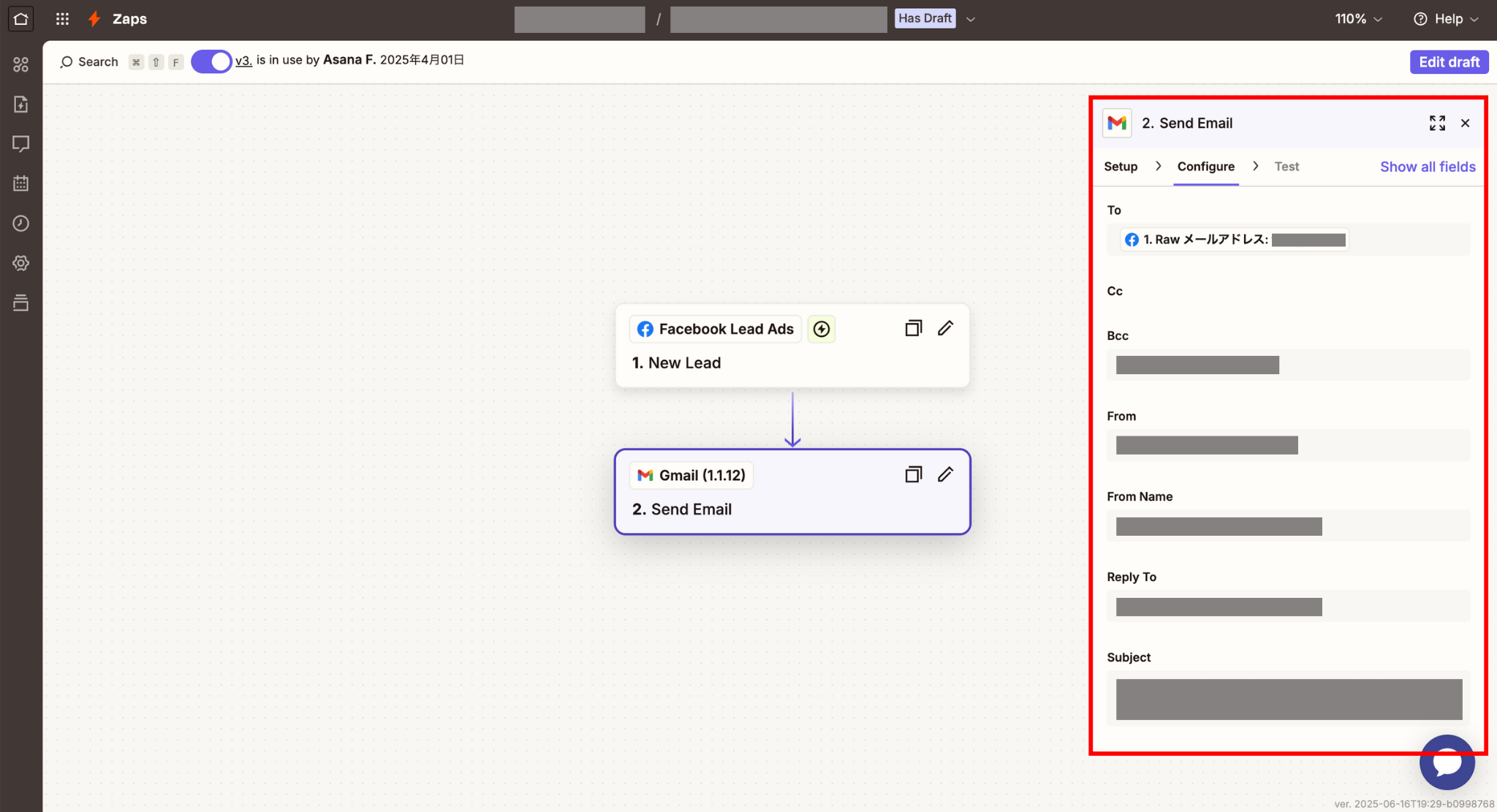
Task: Click the Gmail (1.1.12) app label
Action: 691,475
